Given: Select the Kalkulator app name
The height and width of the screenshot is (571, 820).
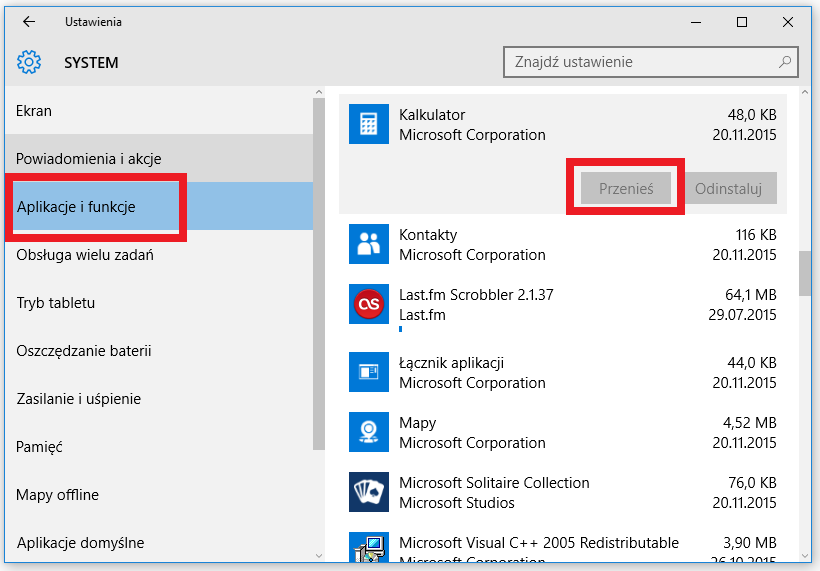Looking at the screenshot, I should [x=432, y=115].
